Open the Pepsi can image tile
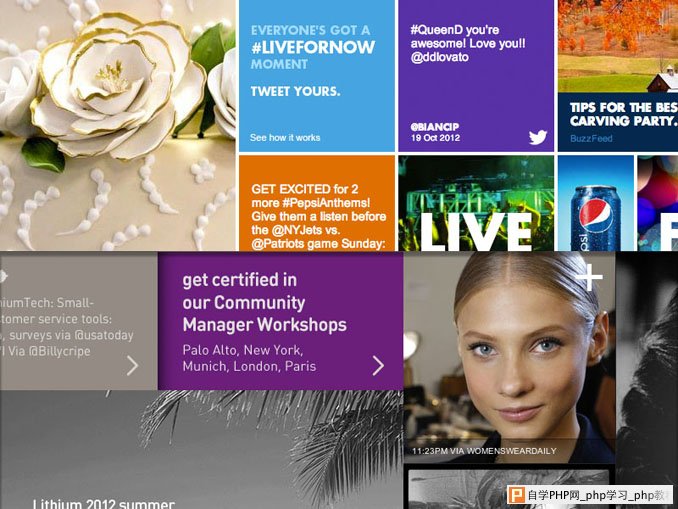This screenshot has width=678, height=509. tap(595, 203)
